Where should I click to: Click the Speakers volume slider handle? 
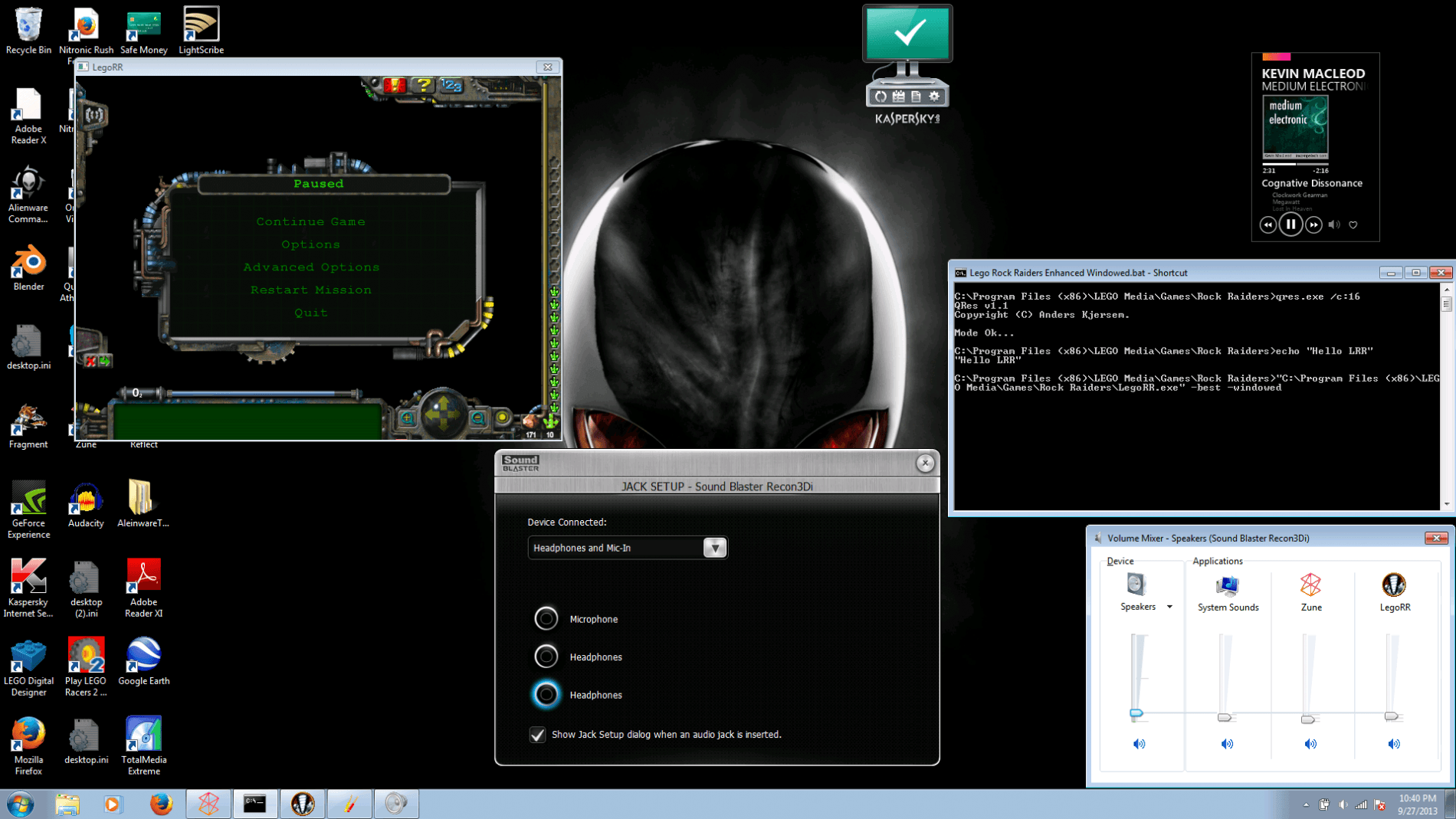coord(1136,713)
